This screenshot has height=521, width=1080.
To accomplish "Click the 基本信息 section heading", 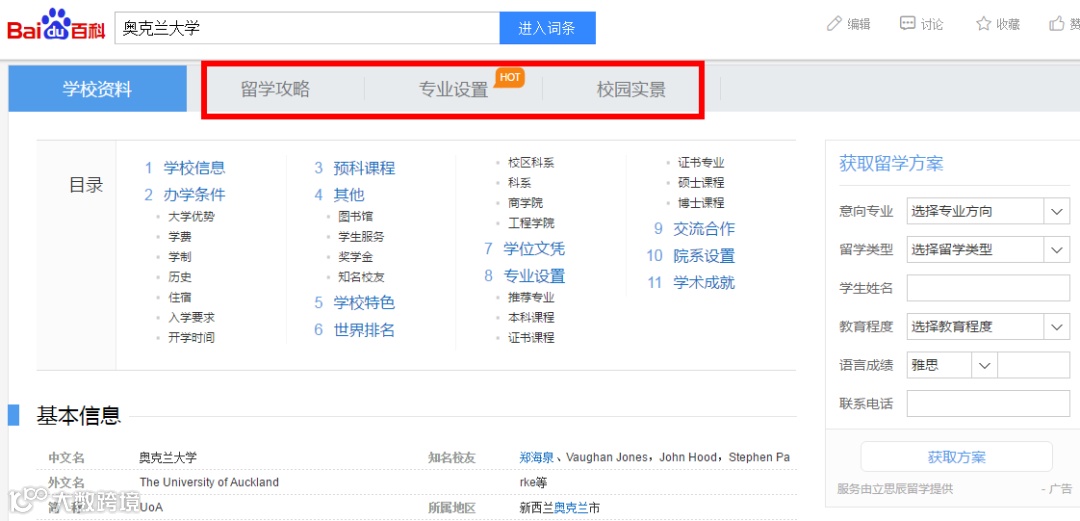I will [79, 416].
